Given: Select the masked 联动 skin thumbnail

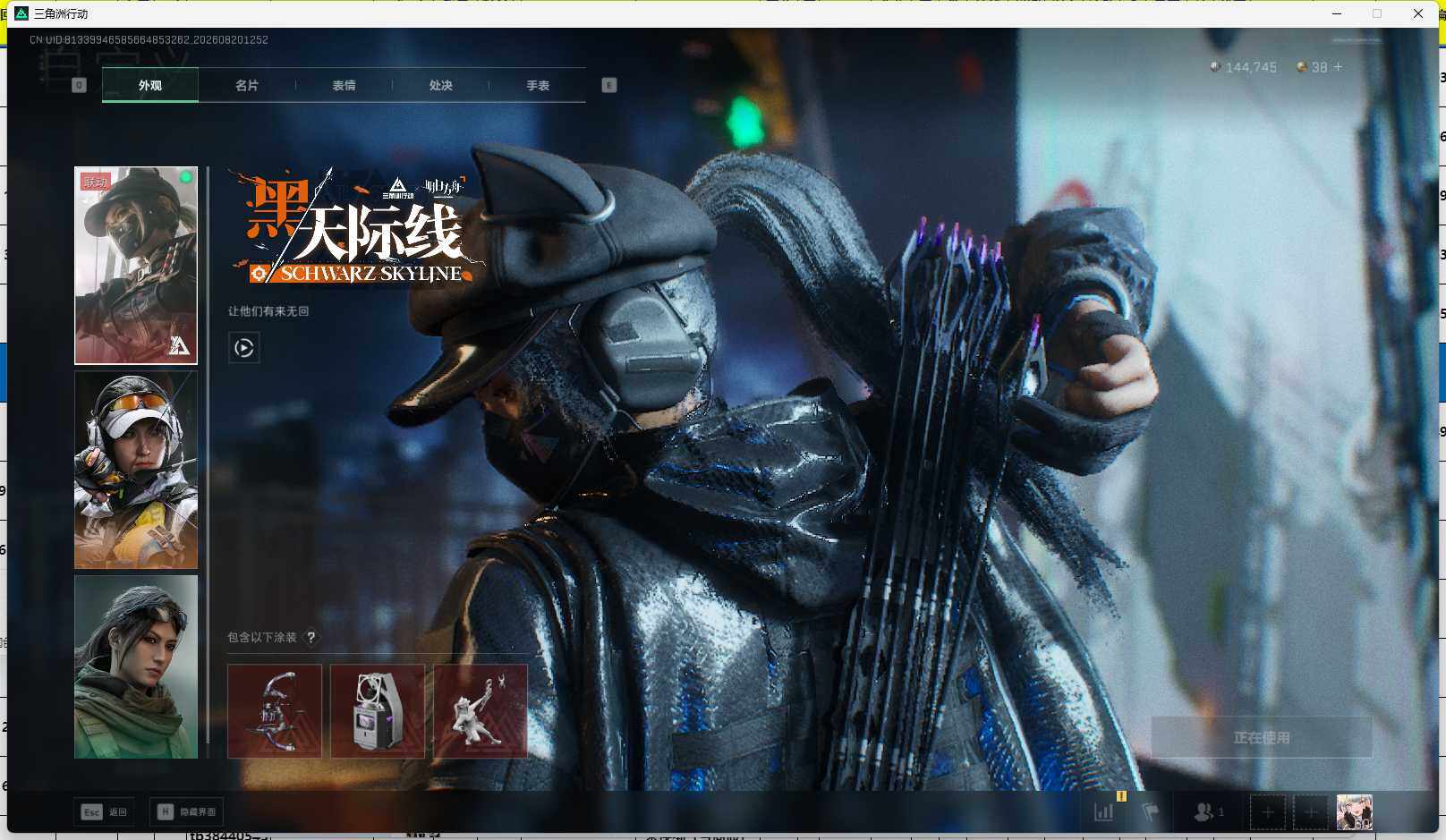Looking at the screenshot, I should coord(136,266).
